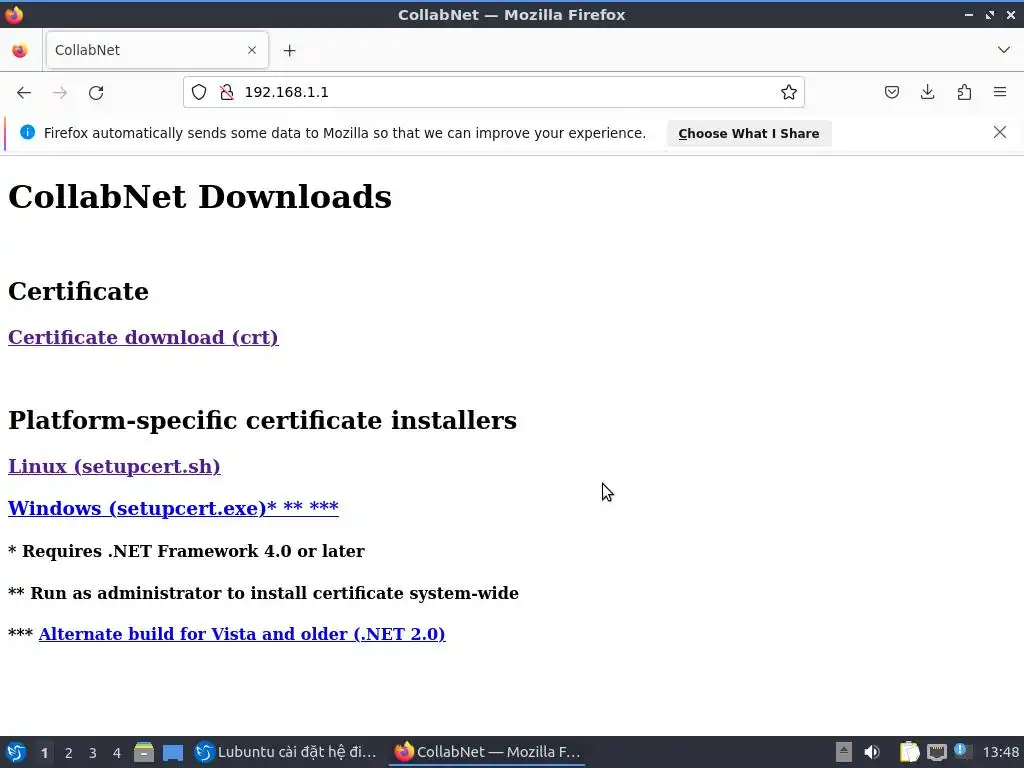
Task: Dismiss the Mozilla data notification bar
Action: click(x=1000, y=133)
